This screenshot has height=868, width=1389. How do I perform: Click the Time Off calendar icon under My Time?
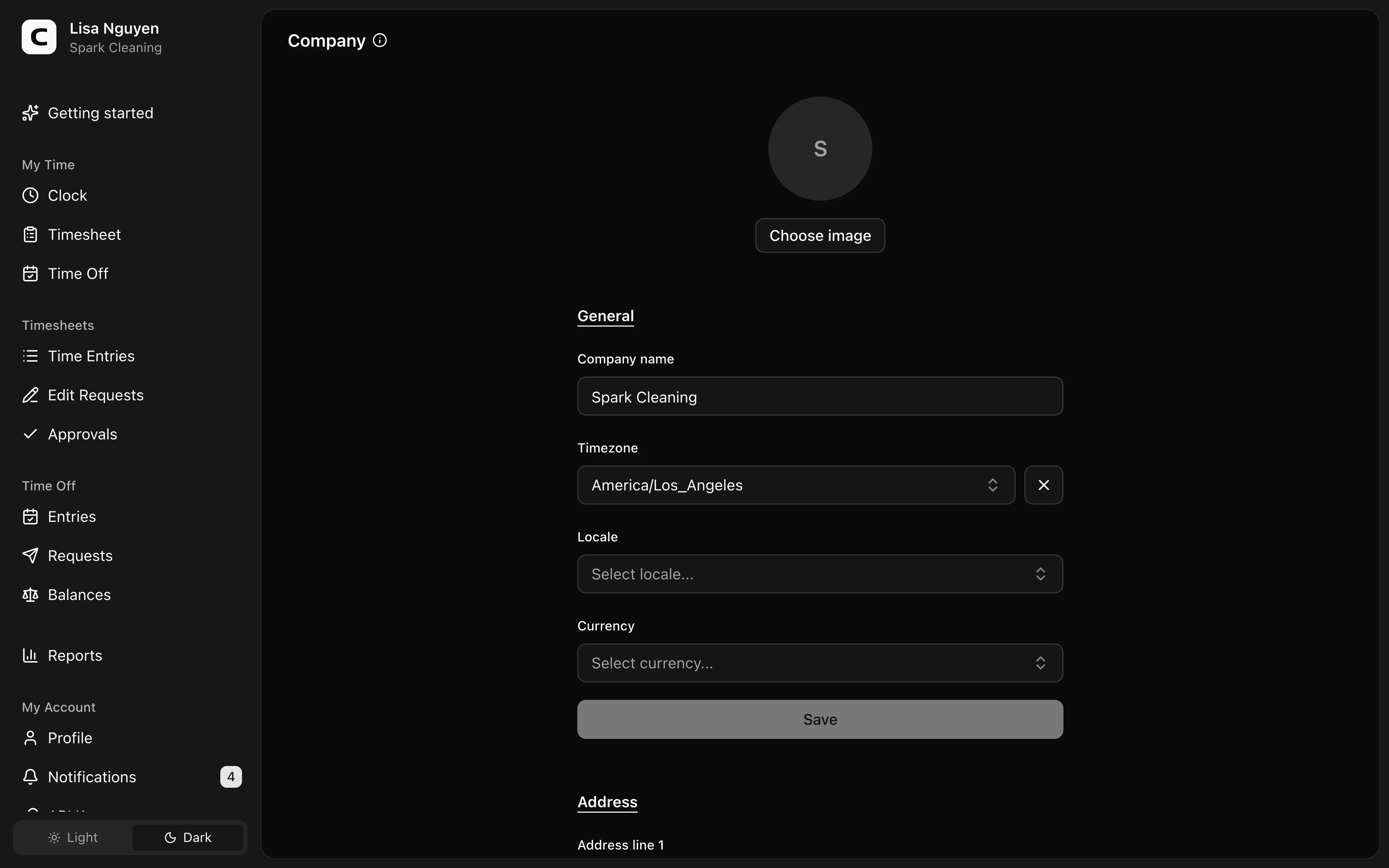[x=30, y=274]
